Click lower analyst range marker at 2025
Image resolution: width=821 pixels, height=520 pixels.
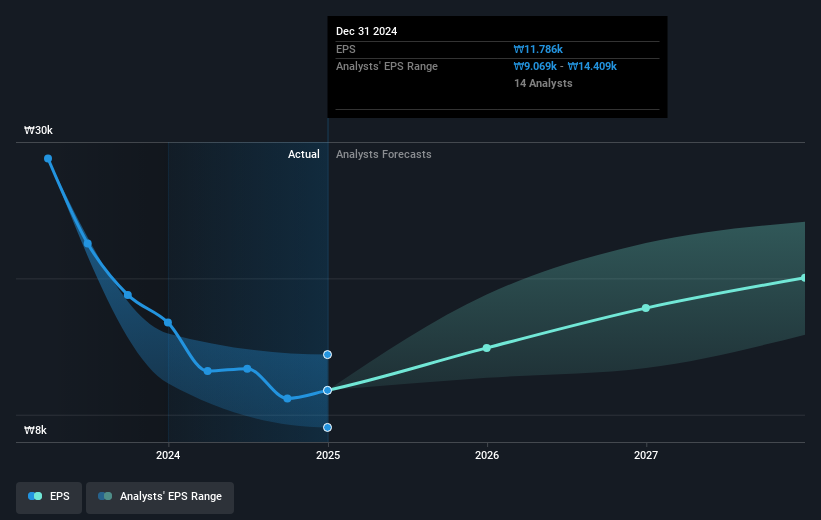coord(327,427)
